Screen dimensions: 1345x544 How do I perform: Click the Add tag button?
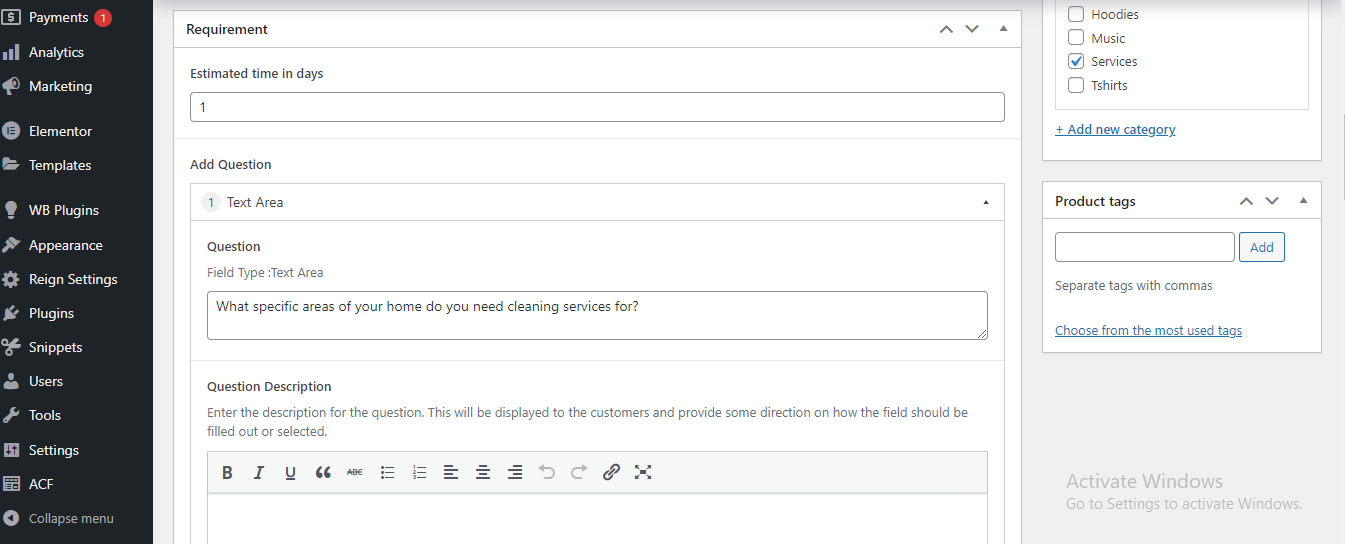(x=1262, y=247)
